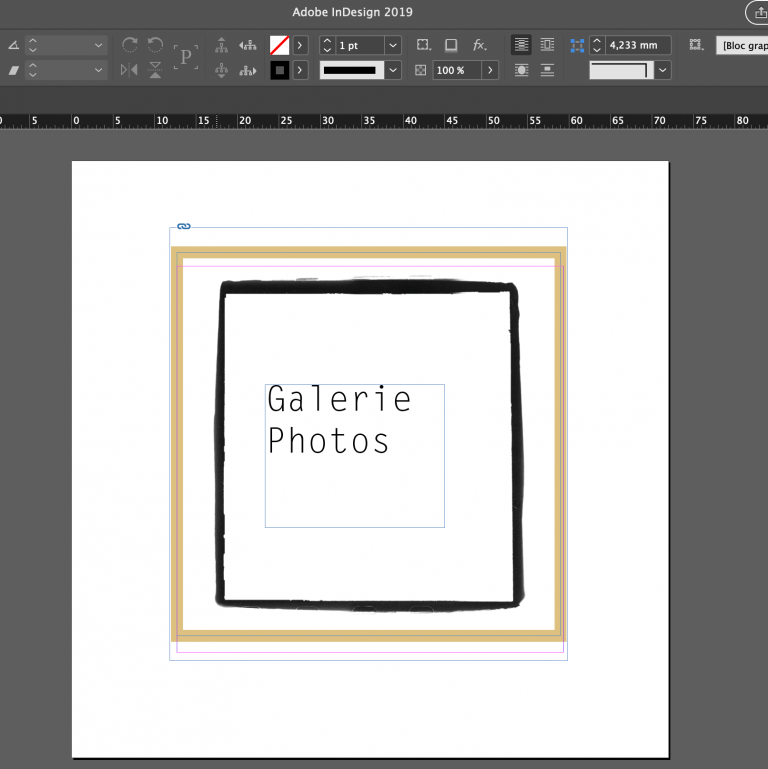The height and width of the screenshot is (769, 768).
Task: Toggle no text wrap
Action: 521,45
